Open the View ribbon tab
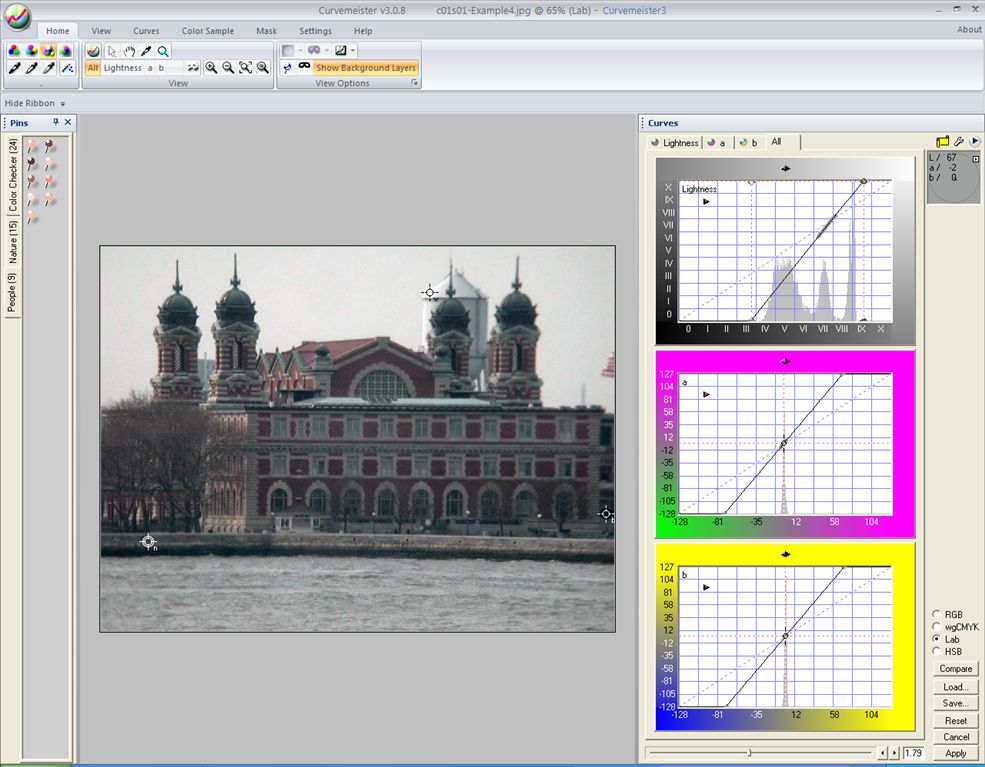The height and width of the screenshot is (767, 985). point(101,30)
